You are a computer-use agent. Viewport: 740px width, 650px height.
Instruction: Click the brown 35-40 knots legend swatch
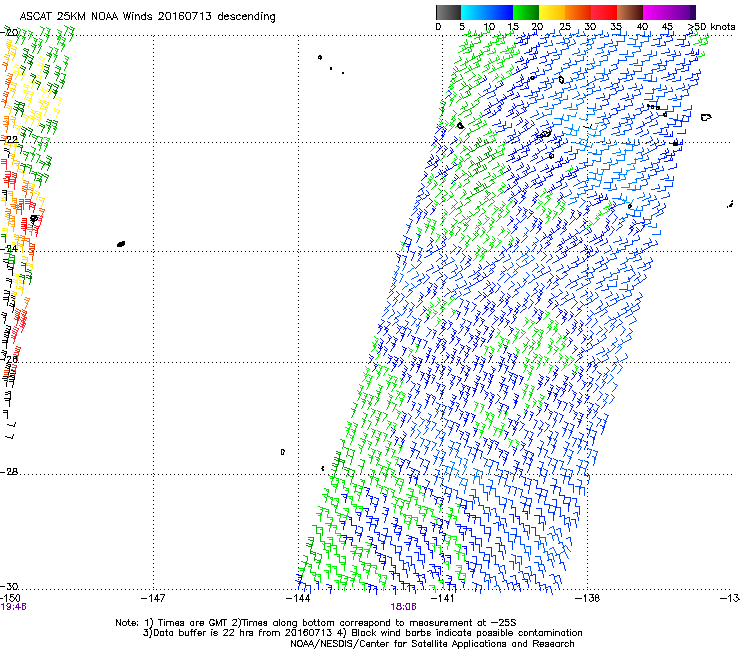tap(630, 12)
